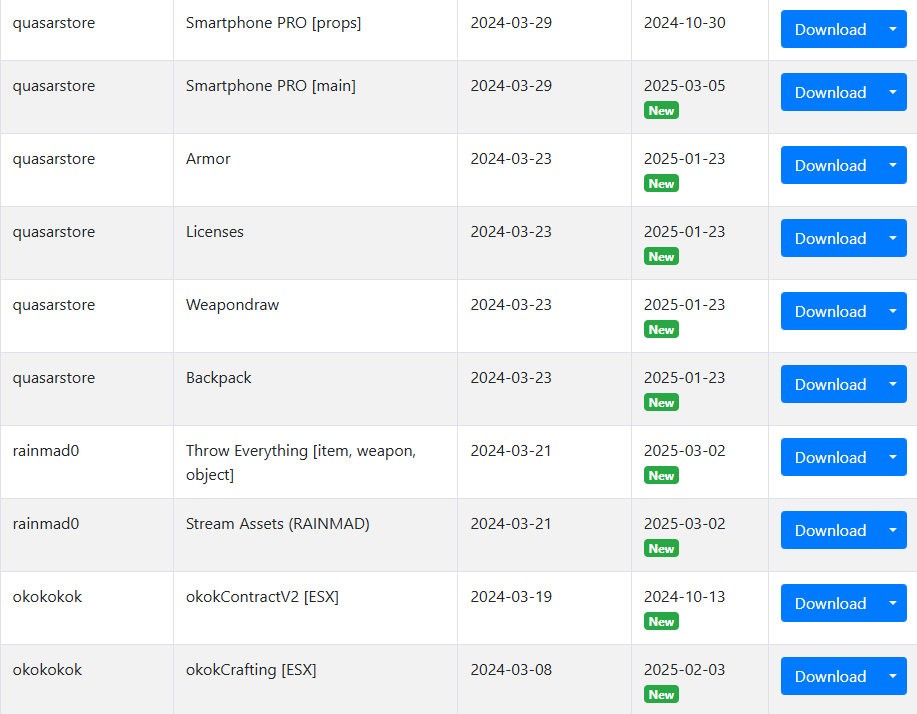Click New badge in Weapondraw row
Screen dimensions: 917x714
tap(661, 330)
